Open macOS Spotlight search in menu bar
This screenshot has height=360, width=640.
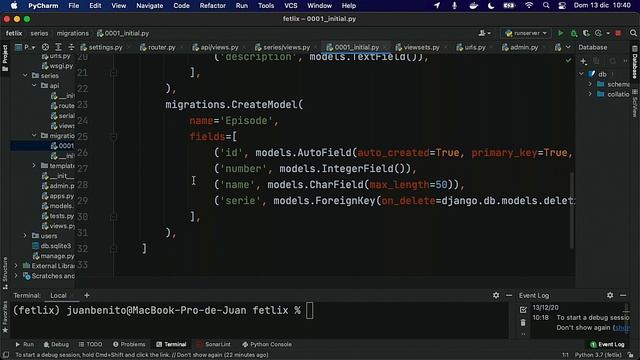point(546,6)
